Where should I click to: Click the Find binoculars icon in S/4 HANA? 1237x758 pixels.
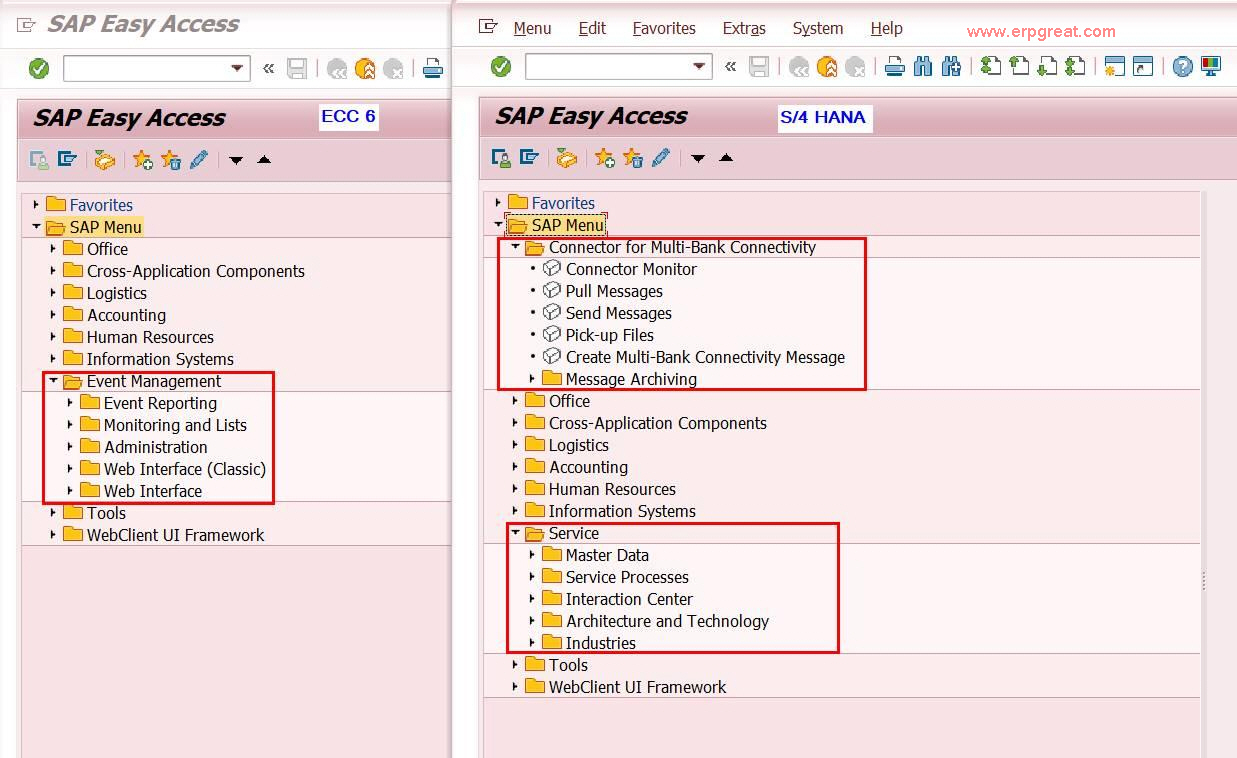pos(923,67)
